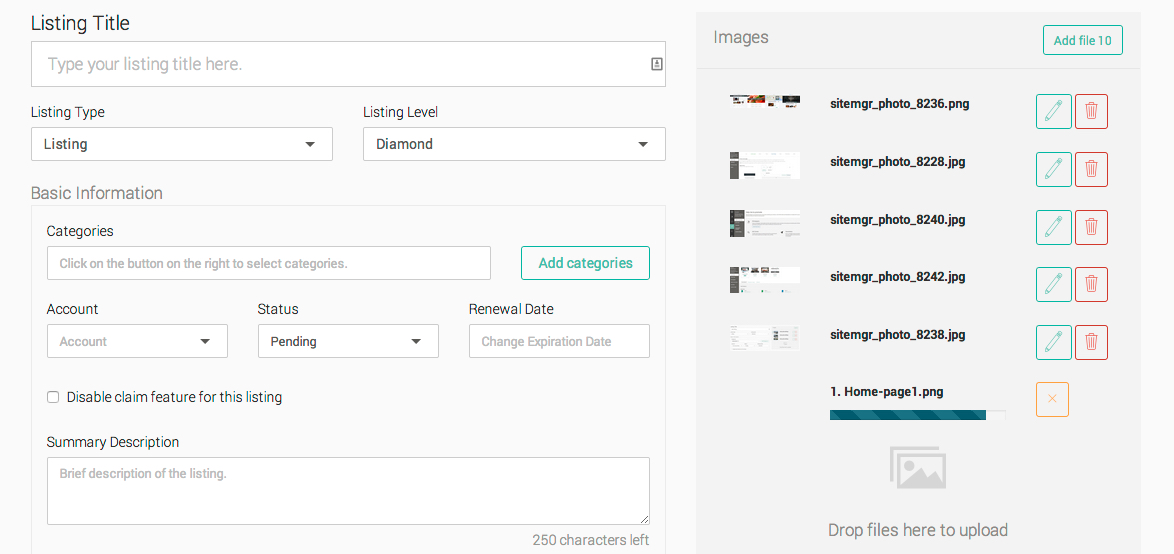Cancel the Home-page1.png upload

point(1052,399)
